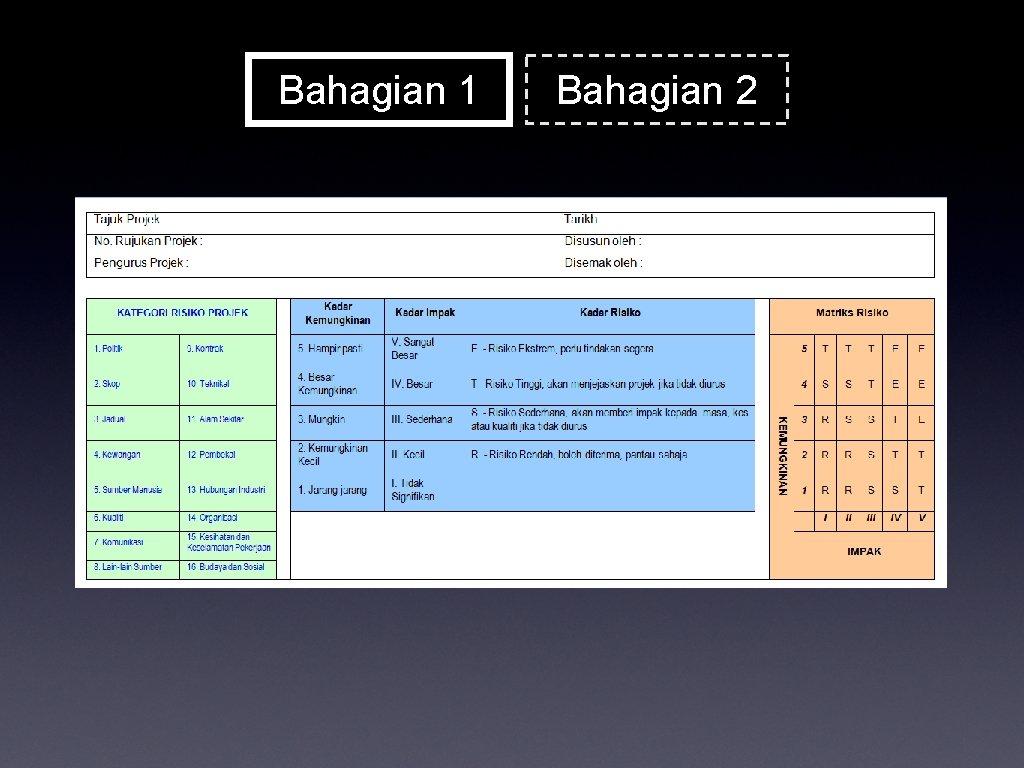Click category 10. Teknikal
The width and height of the screenshot is (1024, 768).
pyautogui.click(x=208, y=384)
